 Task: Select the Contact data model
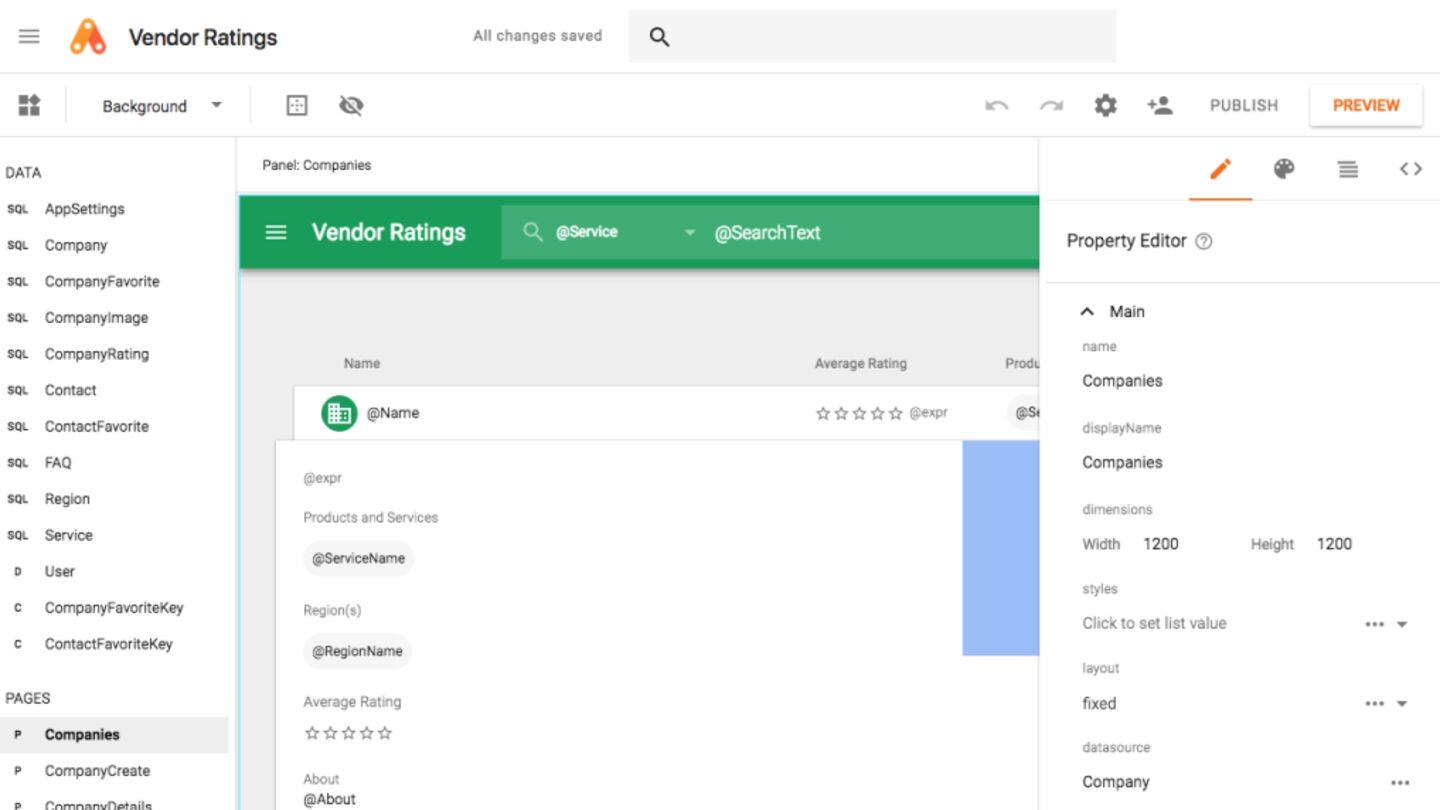[x=71, y=390]
